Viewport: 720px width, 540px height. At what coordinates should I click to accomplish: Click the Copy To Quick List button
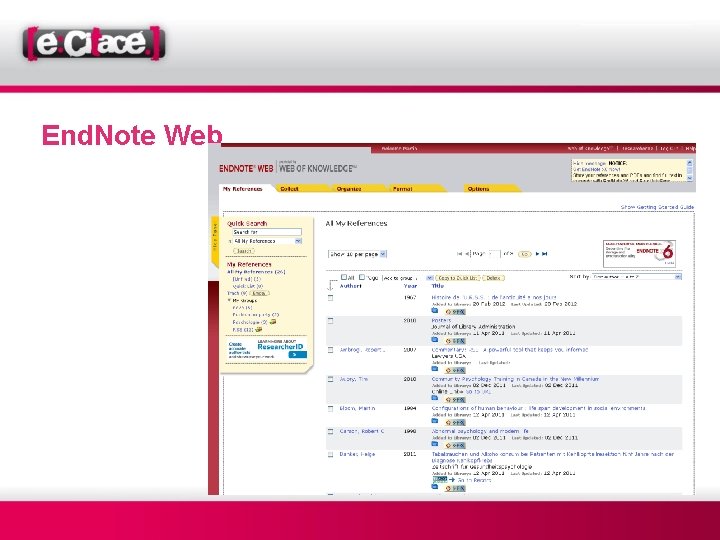click(x=458, y=278)
